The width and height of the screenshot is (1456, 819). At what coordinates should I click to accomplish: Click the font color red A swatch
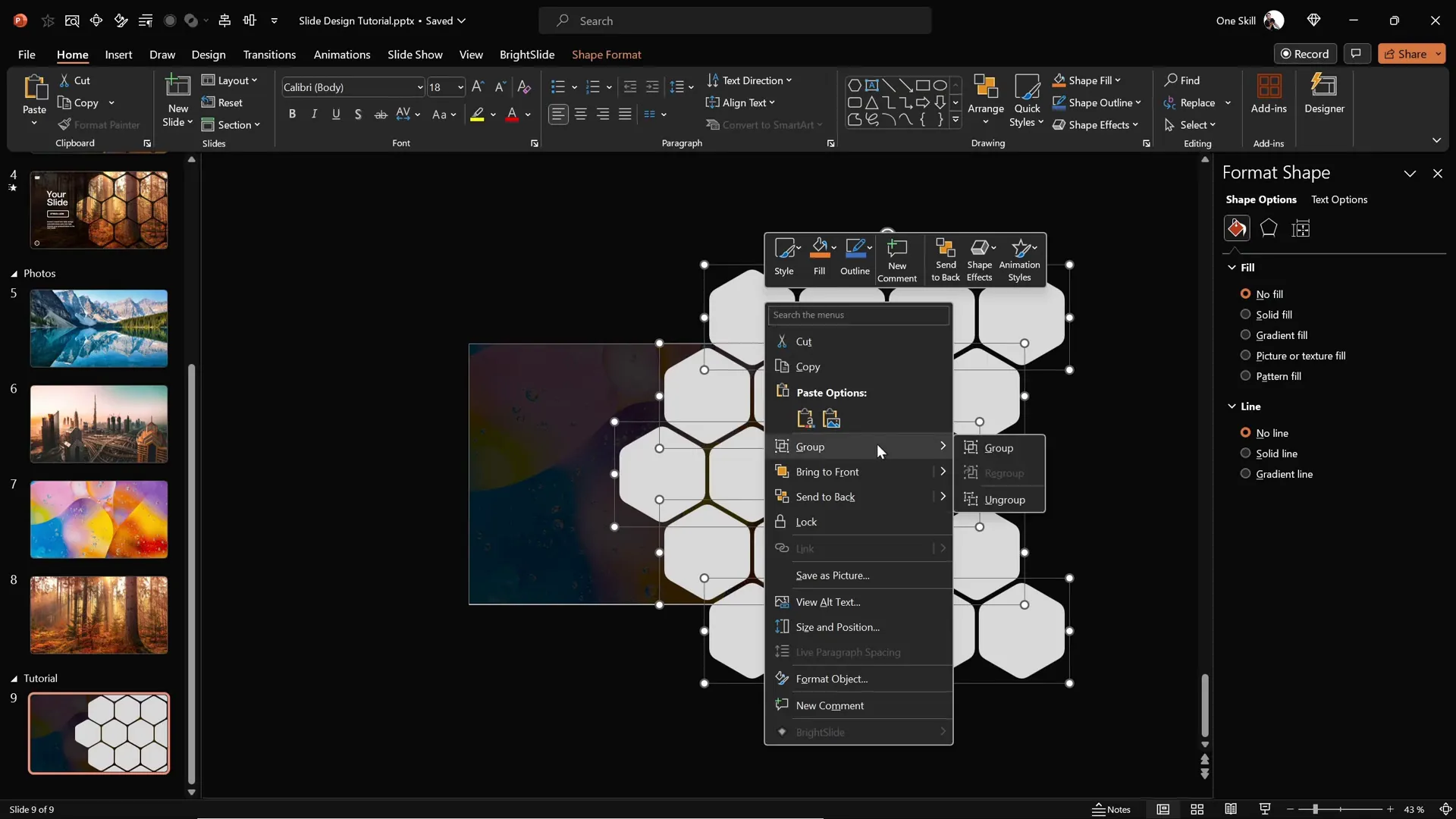(x=513, y=115)
